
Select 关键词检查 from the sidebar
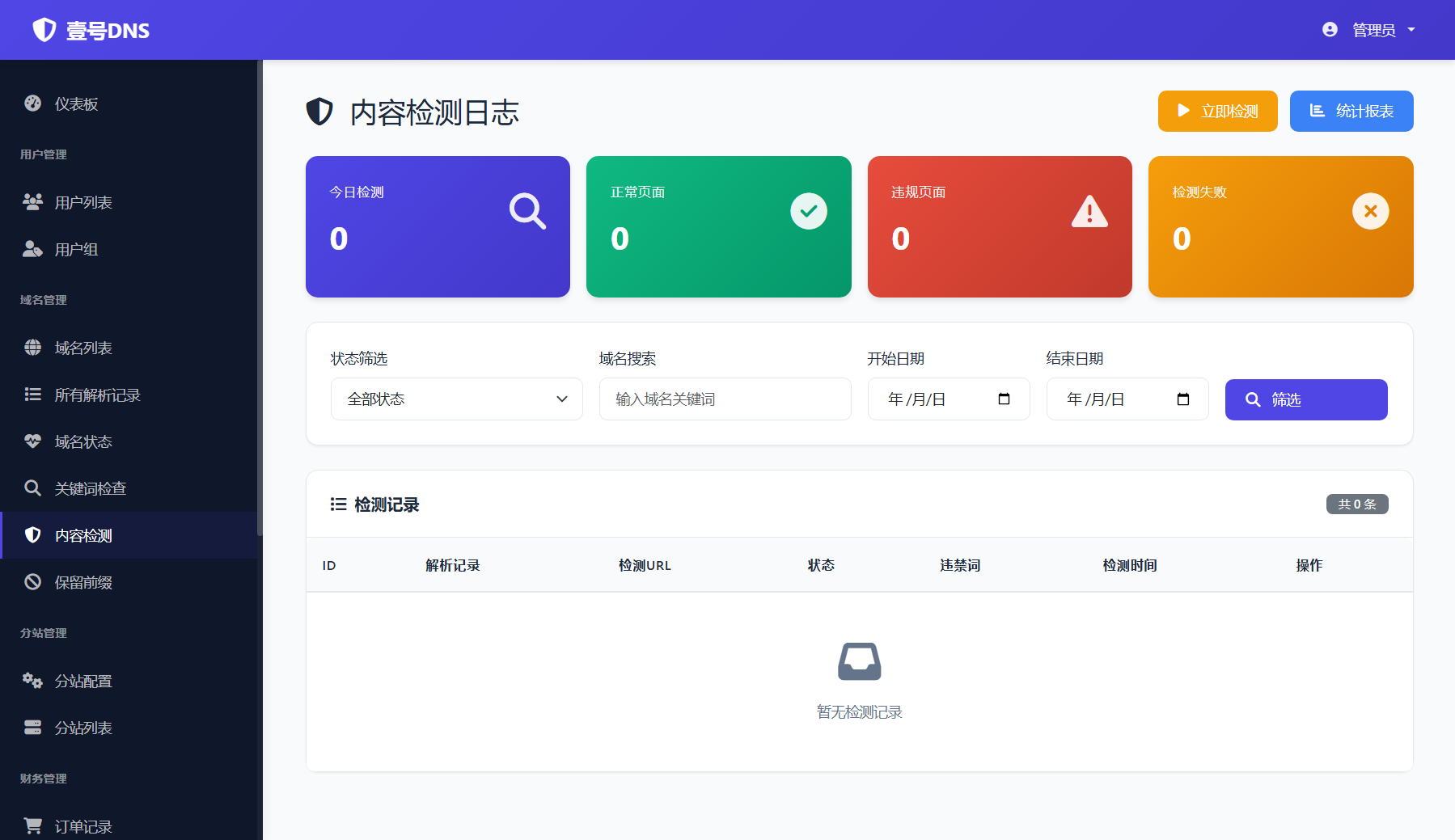click(x=90, y=488)
